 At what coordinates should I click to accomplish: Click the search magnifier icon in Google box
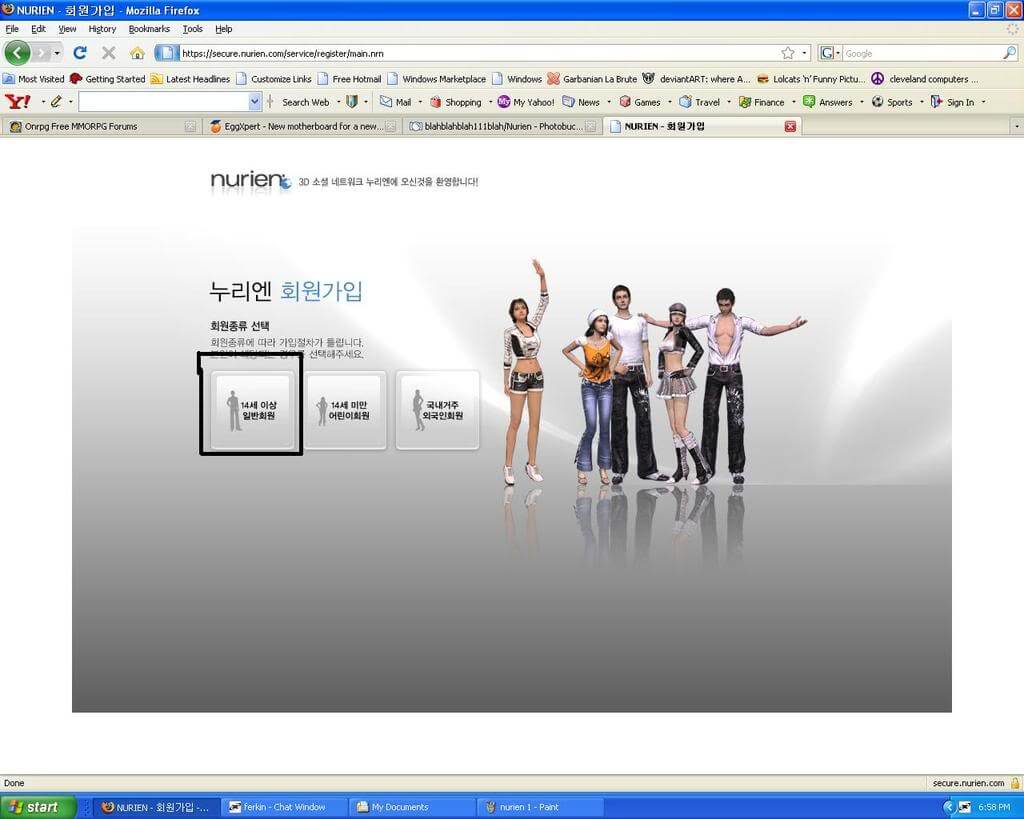tap(1011, 53)
